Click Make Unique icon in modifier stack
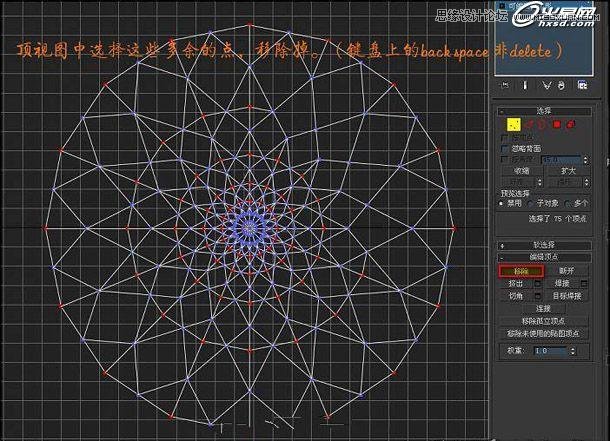Viewport: 610px width, 441px height. coord(547,85)
